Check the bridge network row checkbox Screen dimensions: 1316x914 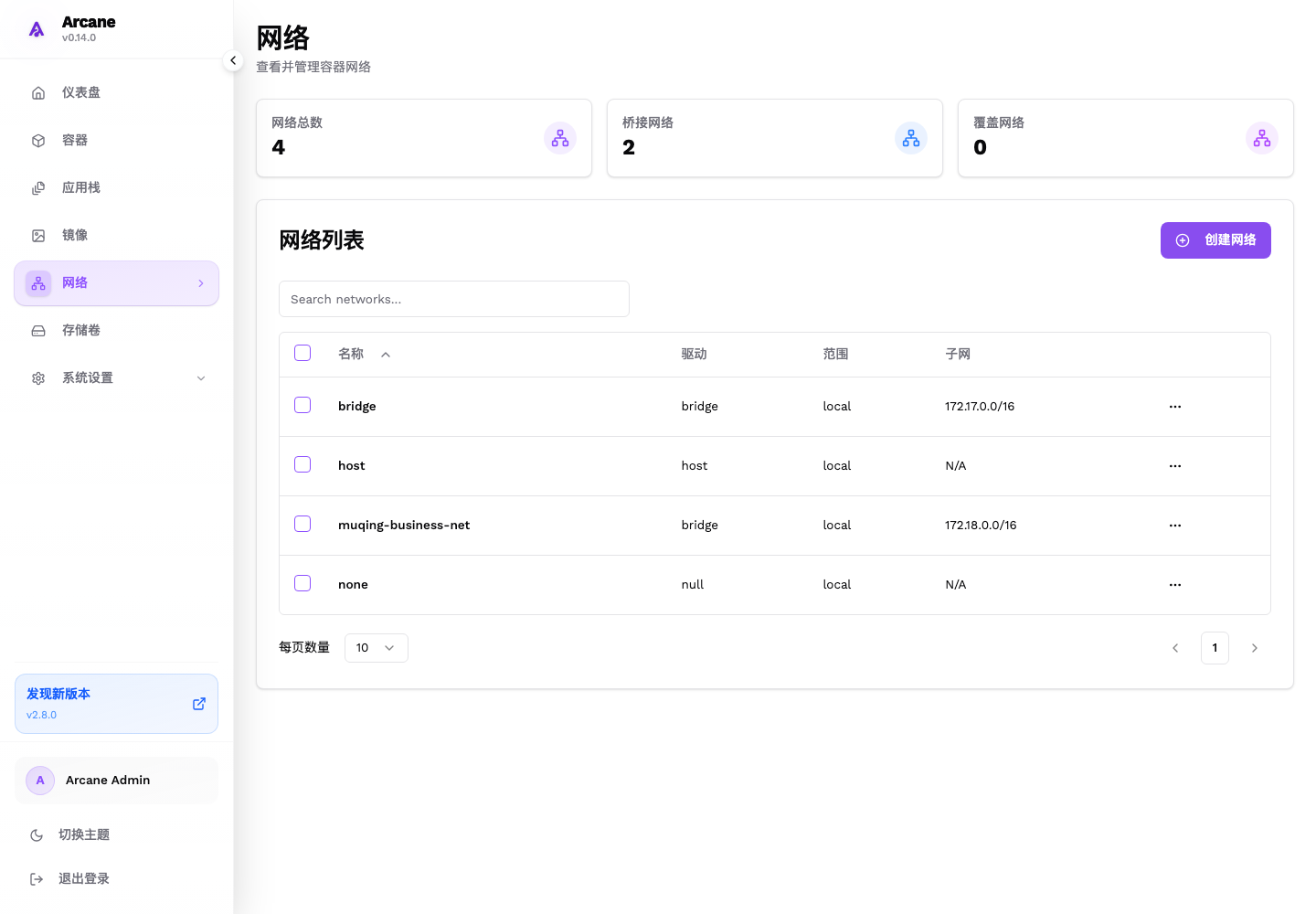pyautogui.click(x=302, y=405)
